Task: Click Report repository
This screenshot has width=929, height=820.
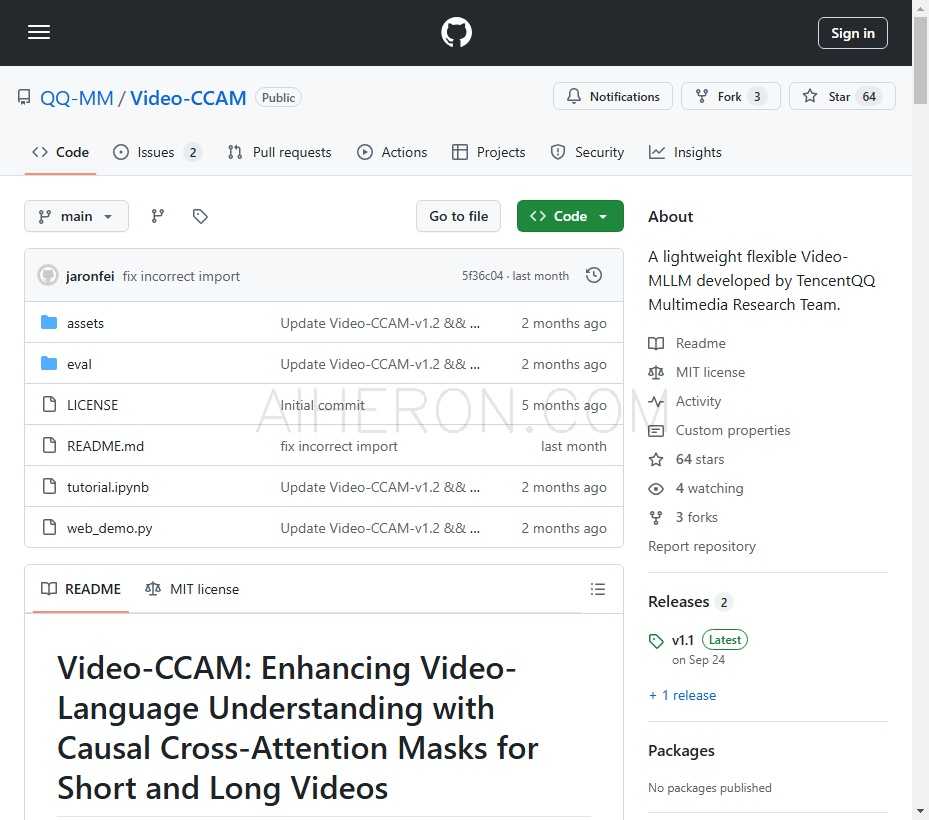Action: (701, 546)
